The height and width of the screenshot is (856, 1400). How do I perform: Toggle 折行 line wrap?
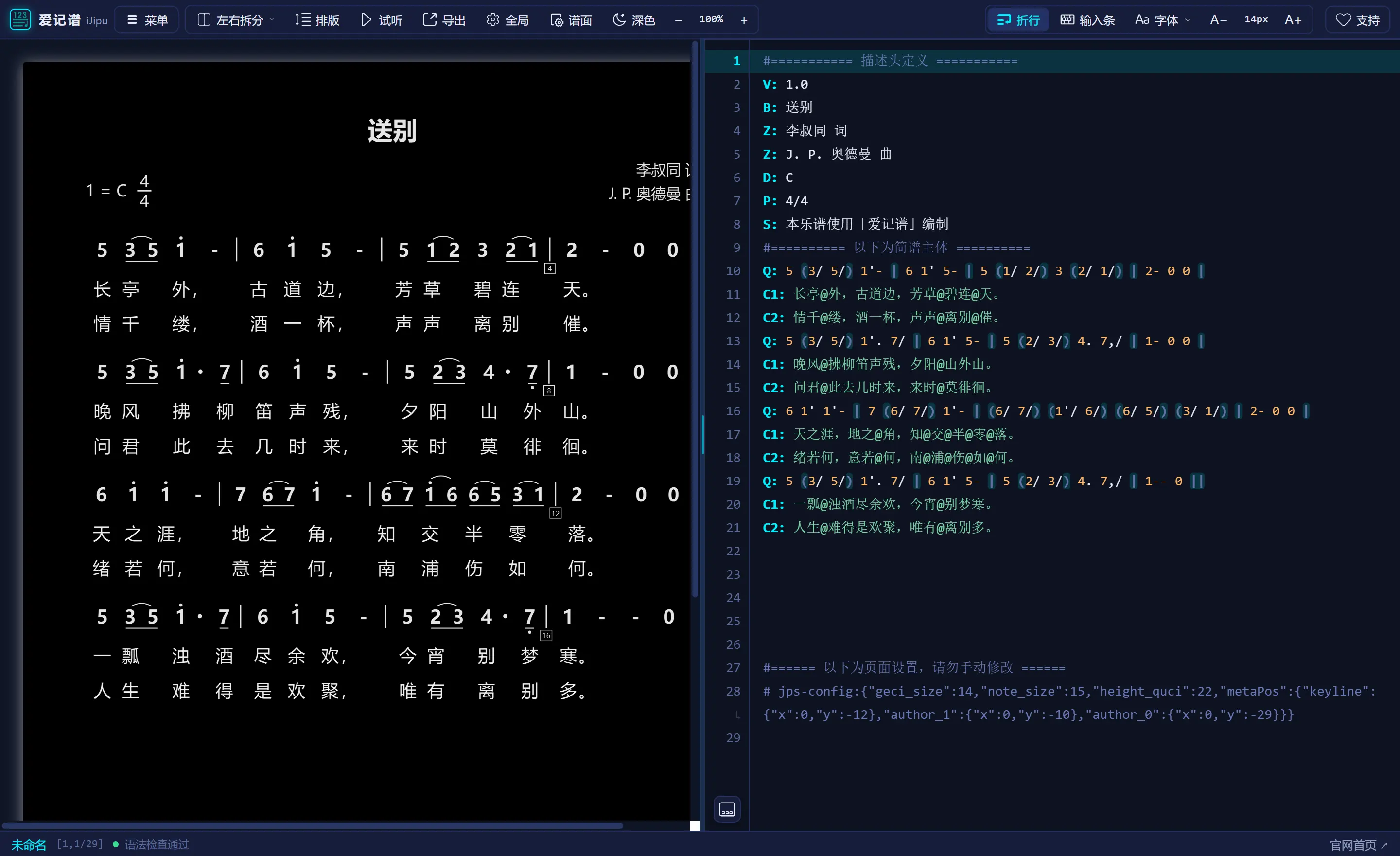click(x=1018, y=20)
